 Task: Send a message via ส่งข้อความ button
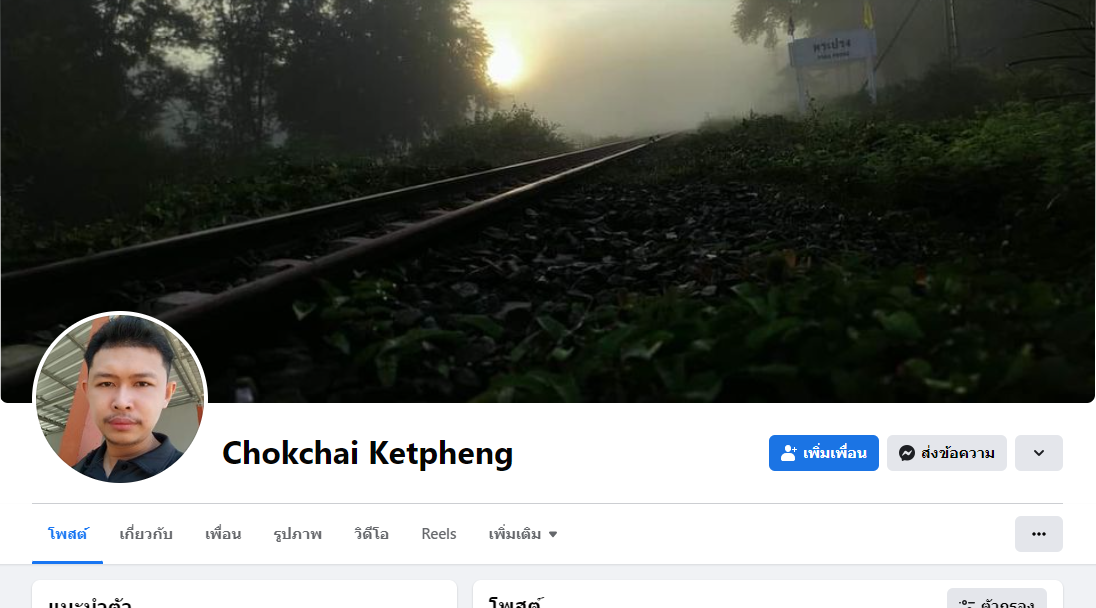pos(946,453)
